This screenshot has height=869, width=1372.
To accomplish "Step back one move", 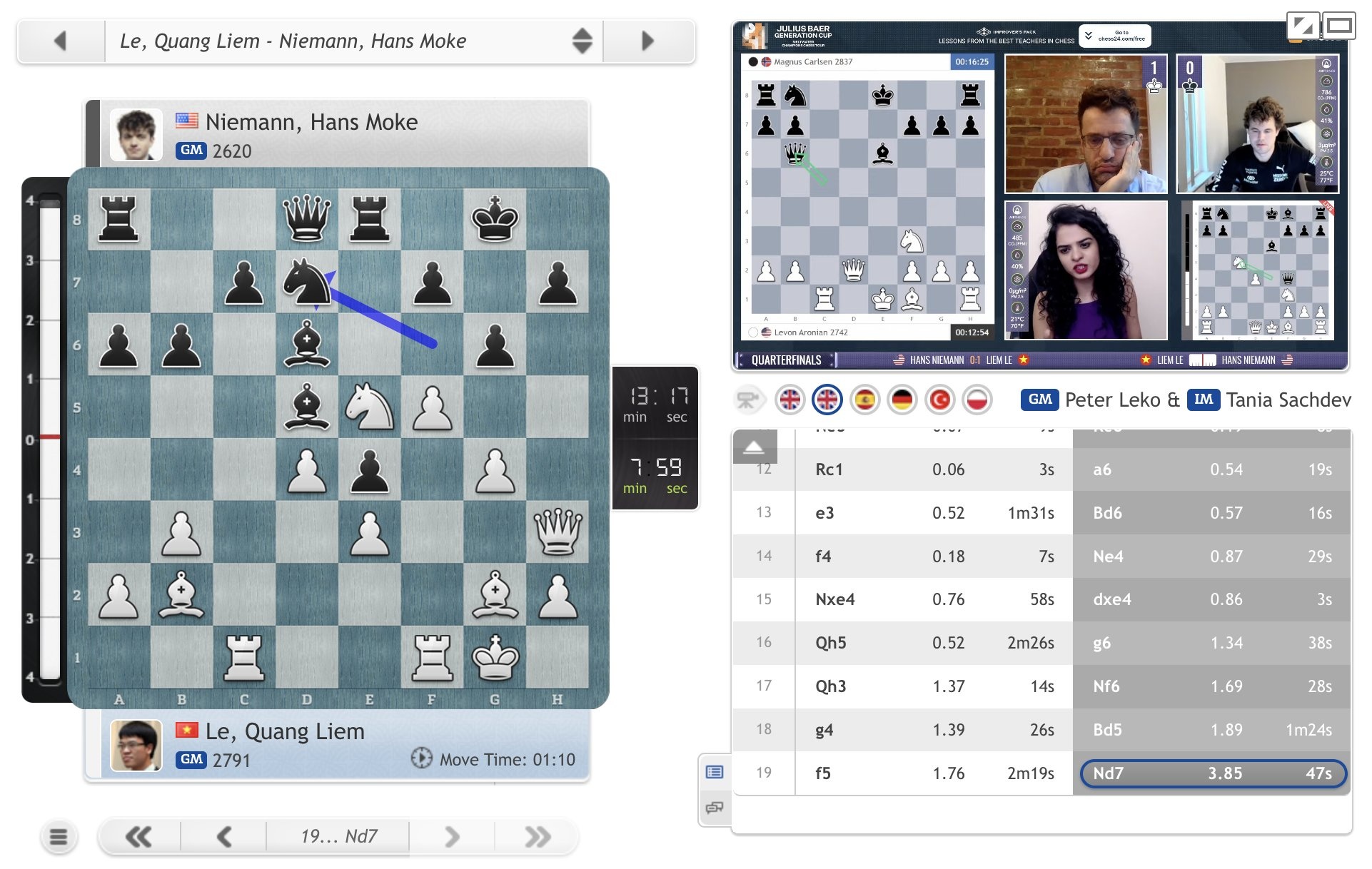I will pyautogui.click(x=224, y=836).
